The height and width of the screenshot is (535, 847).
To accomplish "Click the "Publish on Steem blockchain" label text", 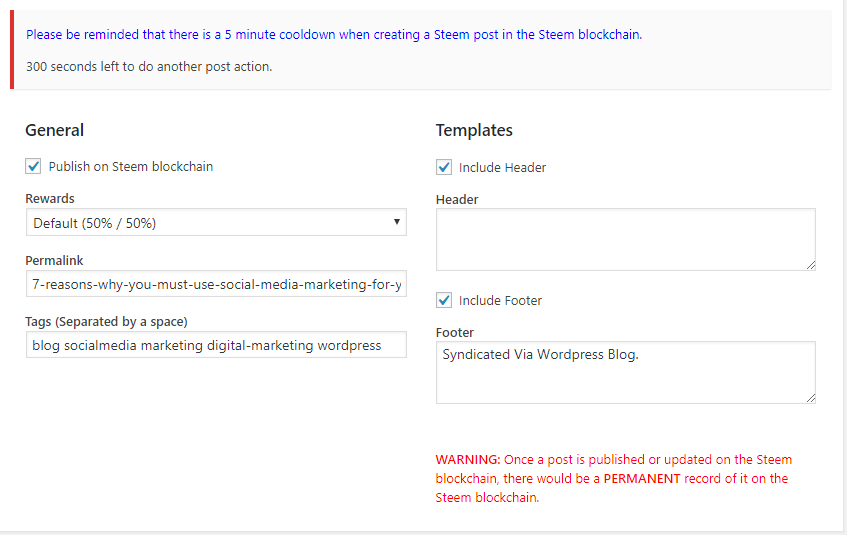I will (131, 167).
